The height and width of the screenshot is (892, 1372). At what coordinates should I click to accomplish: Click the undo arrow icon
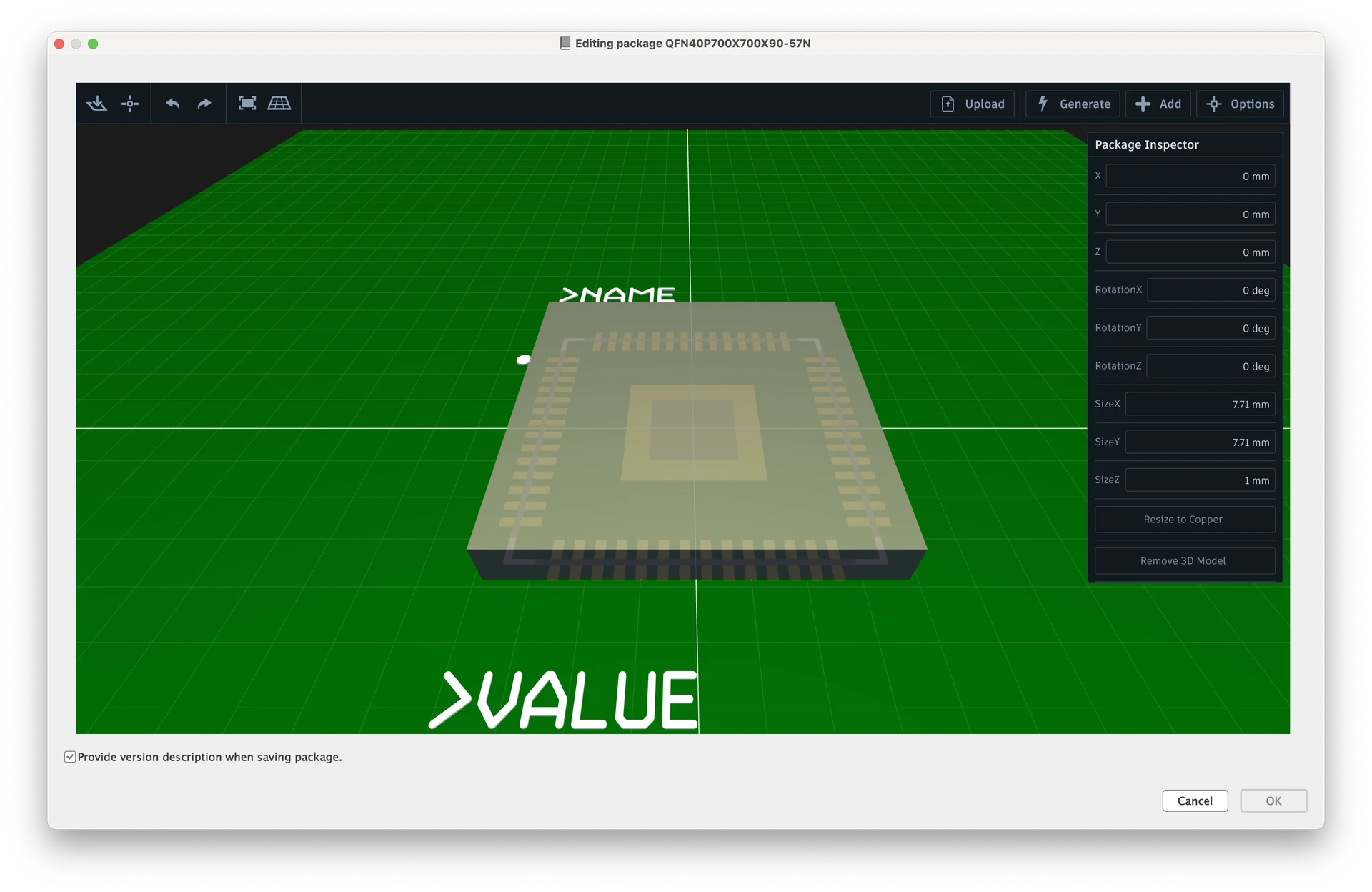point(172,104)
